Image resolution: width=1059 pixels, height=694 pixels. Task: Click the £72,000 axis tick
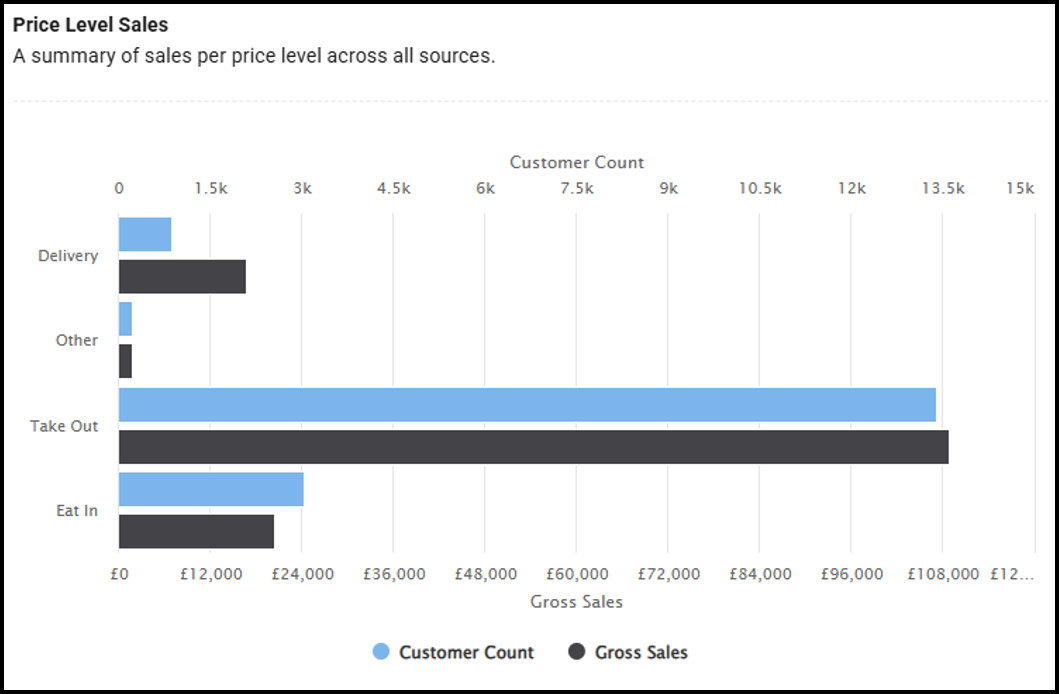pos(668,575)
